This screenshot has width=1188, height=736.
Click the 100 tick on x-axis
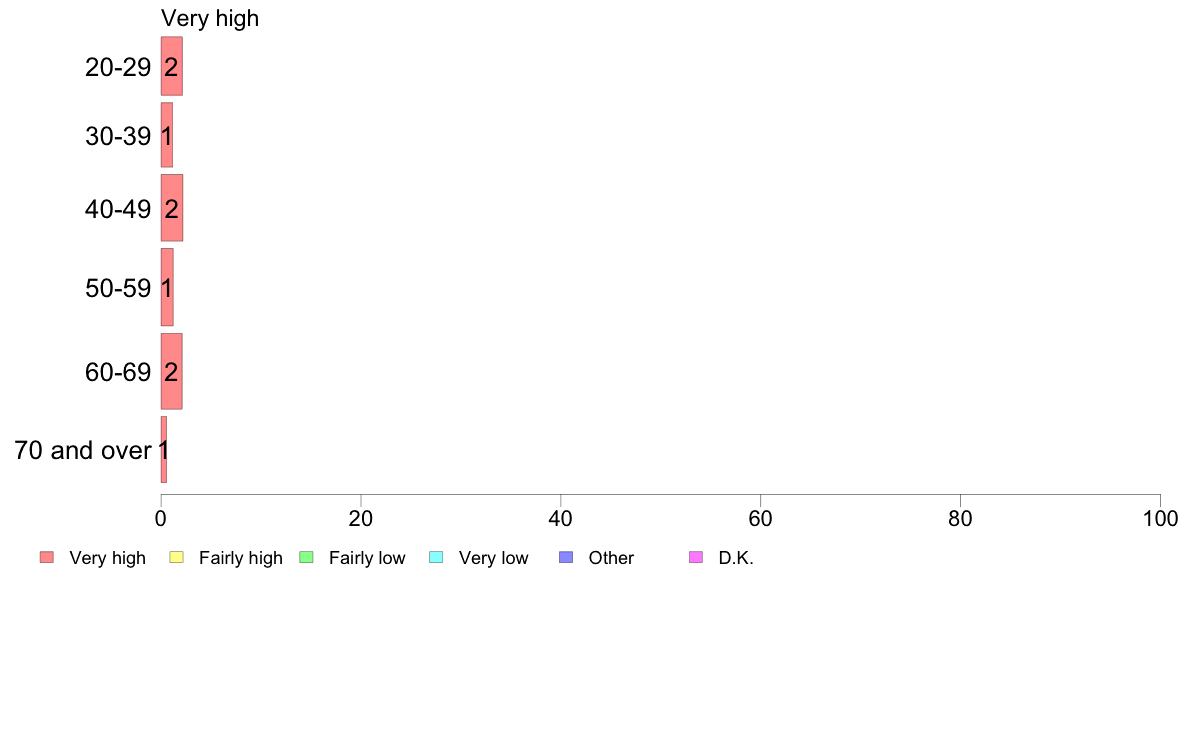(1160, 518)
